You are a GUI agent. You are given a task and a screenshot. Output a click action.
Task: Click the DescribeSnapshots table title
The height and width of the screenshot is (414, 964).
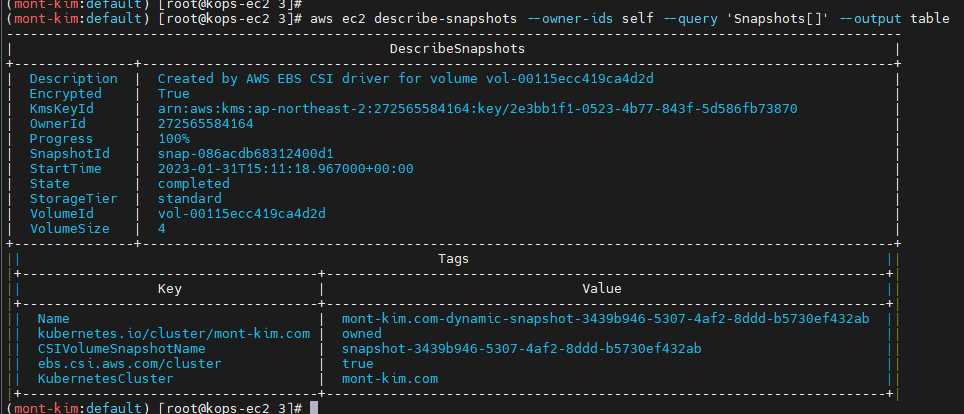[457, 48]
